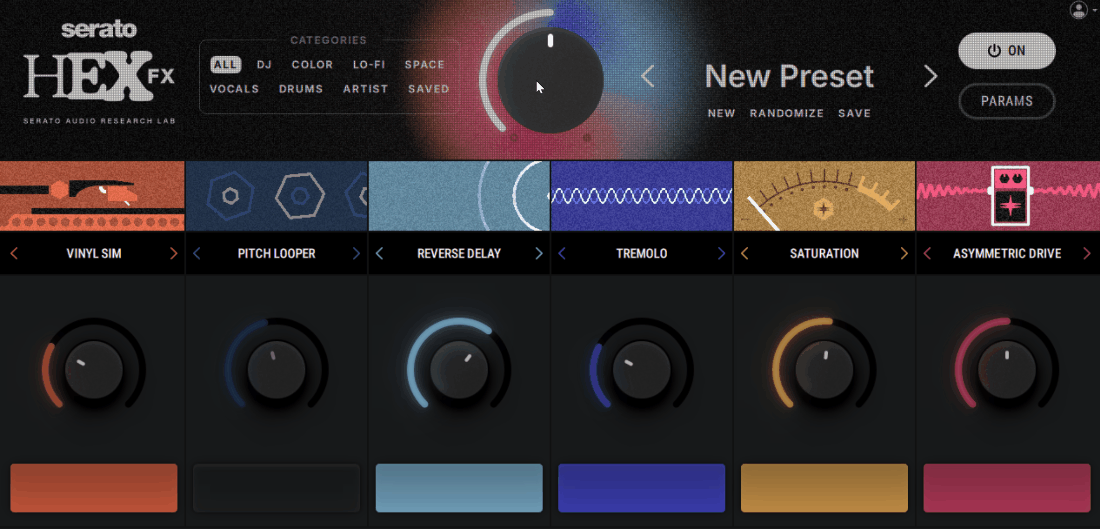
Task: Previous effect arrow left of REVERSE DELAY
Action: tap(380, 253)
